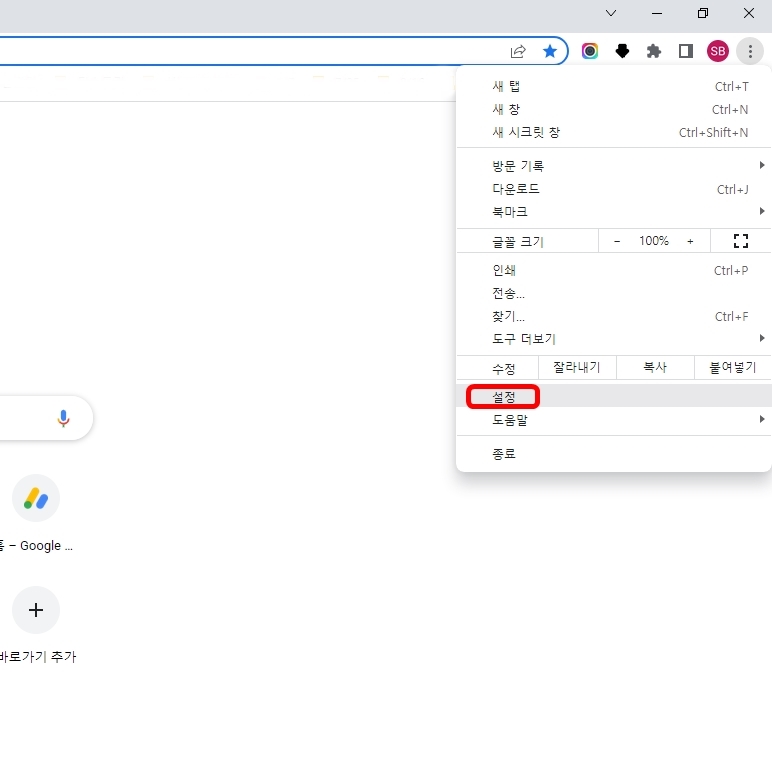Expand the 도움말 submenu
772x782 pixels.
[614, 420]
